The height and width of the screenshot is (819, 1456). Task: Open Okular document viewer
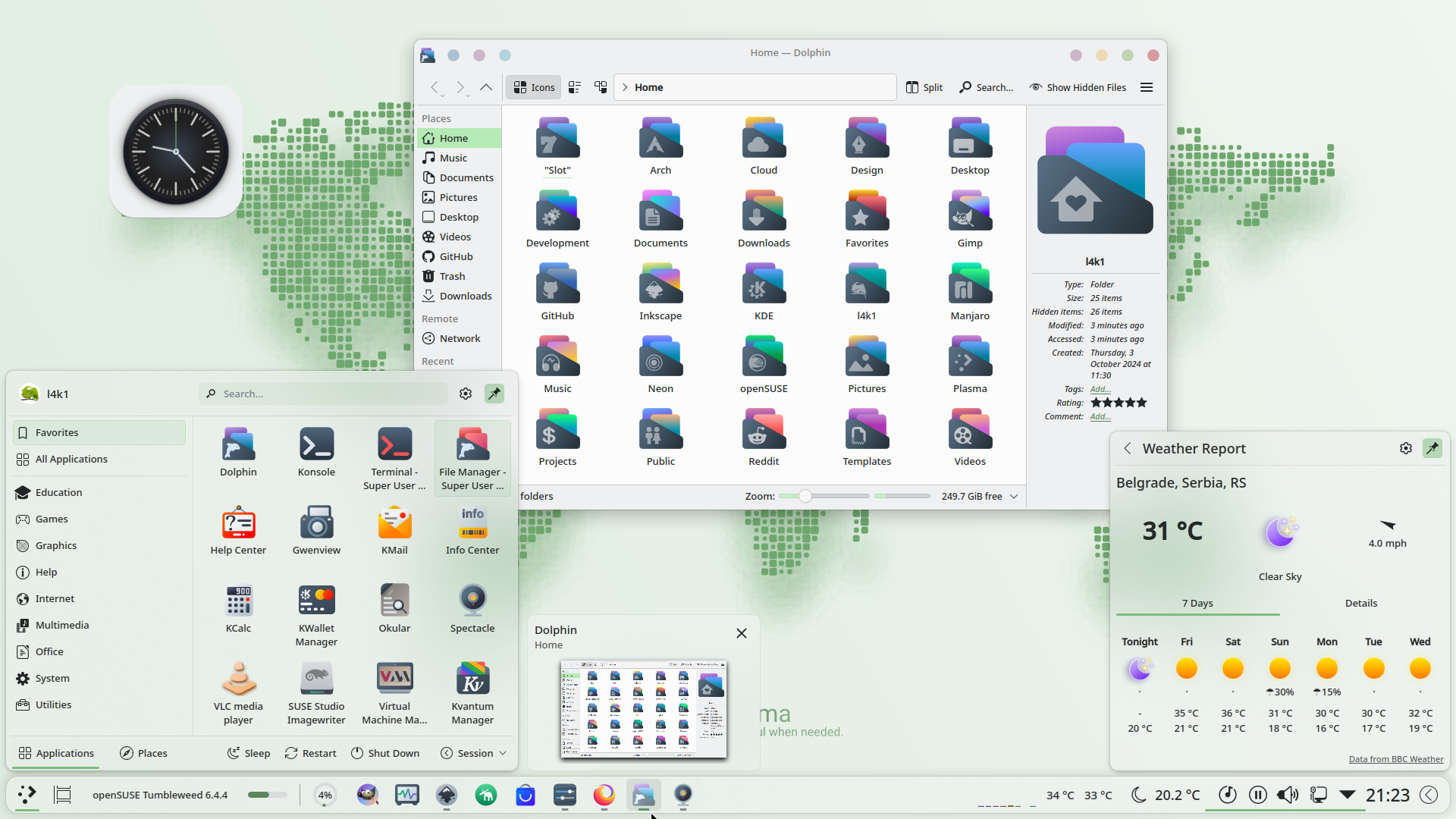coord(394,609)
